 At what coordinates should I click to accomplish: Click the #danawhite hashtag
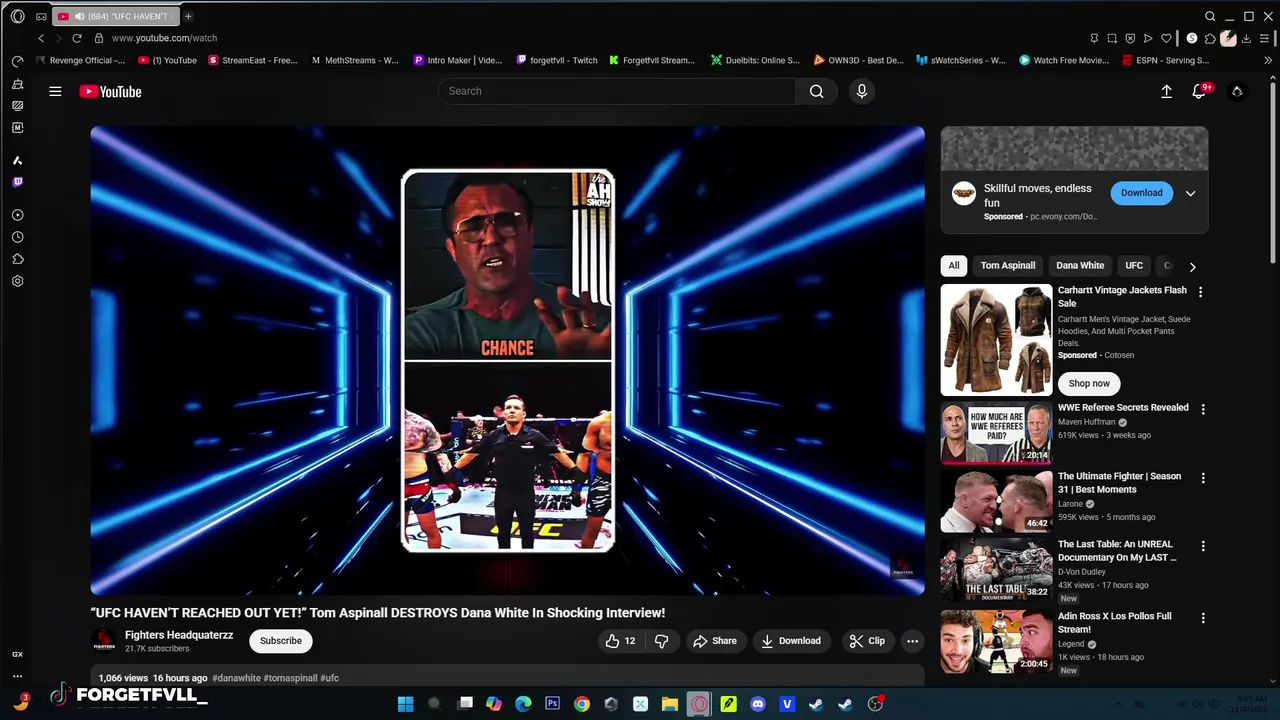236,678
